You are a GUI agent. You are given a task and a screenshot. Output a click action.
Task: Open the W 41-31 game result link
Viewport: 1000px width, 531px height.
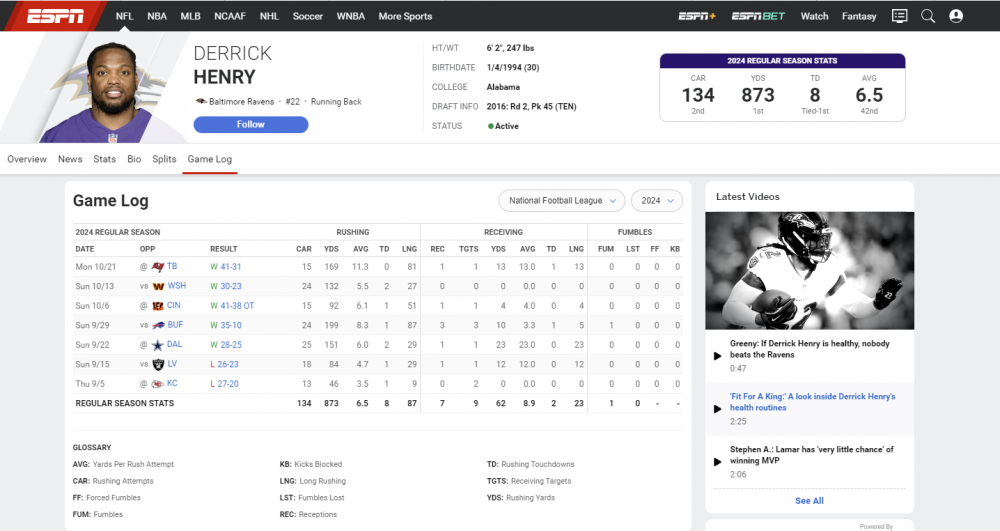point(225,266)
